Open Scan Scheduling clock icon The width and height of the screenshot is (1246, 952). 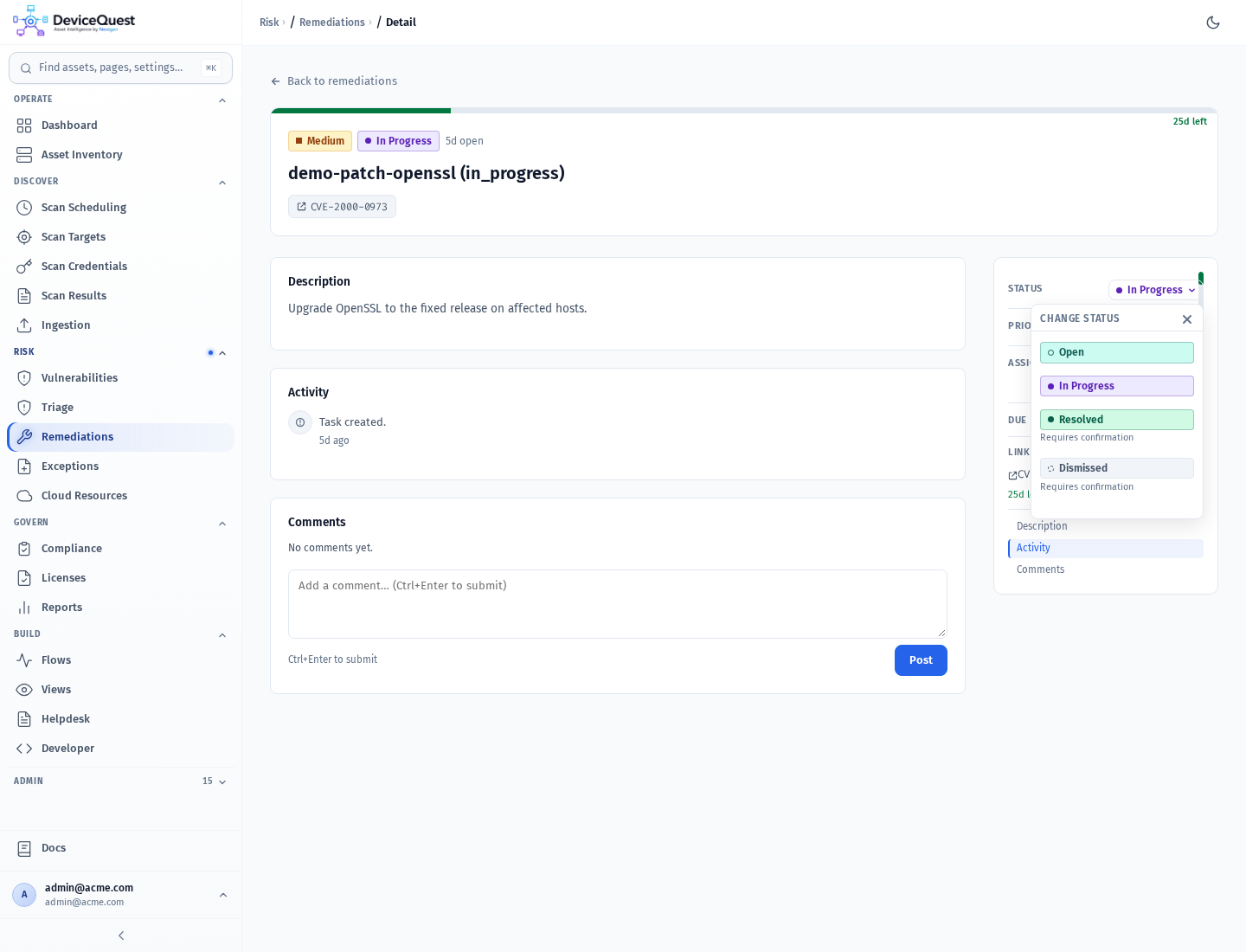tap(24, 208)
